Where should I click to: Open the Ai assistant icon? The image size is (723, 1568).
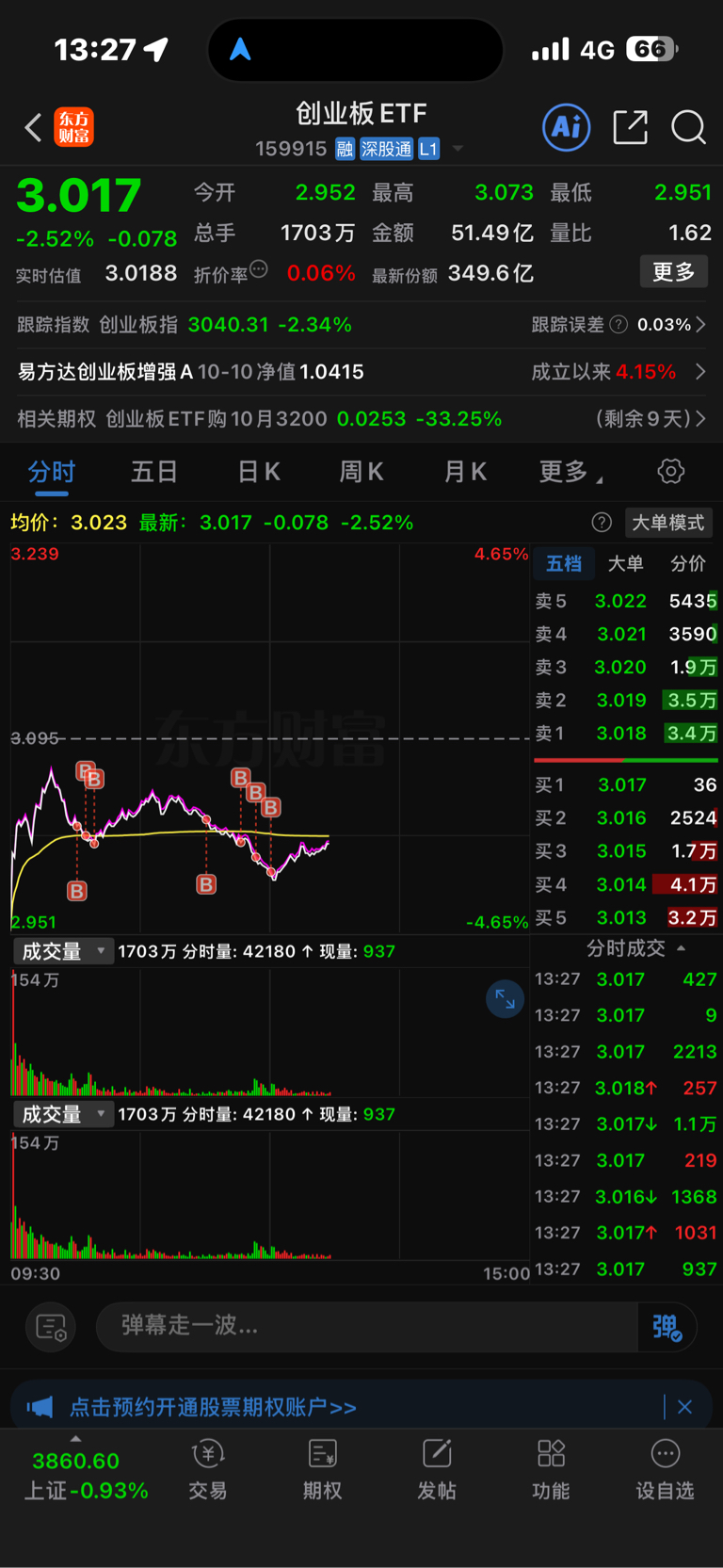(x=567, y=126)
